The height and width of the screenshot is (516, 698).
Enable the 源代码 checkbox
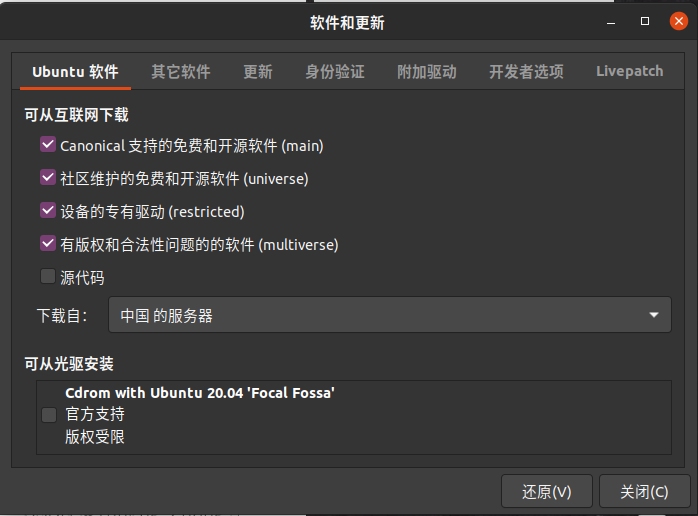click(x=48, y=276)
